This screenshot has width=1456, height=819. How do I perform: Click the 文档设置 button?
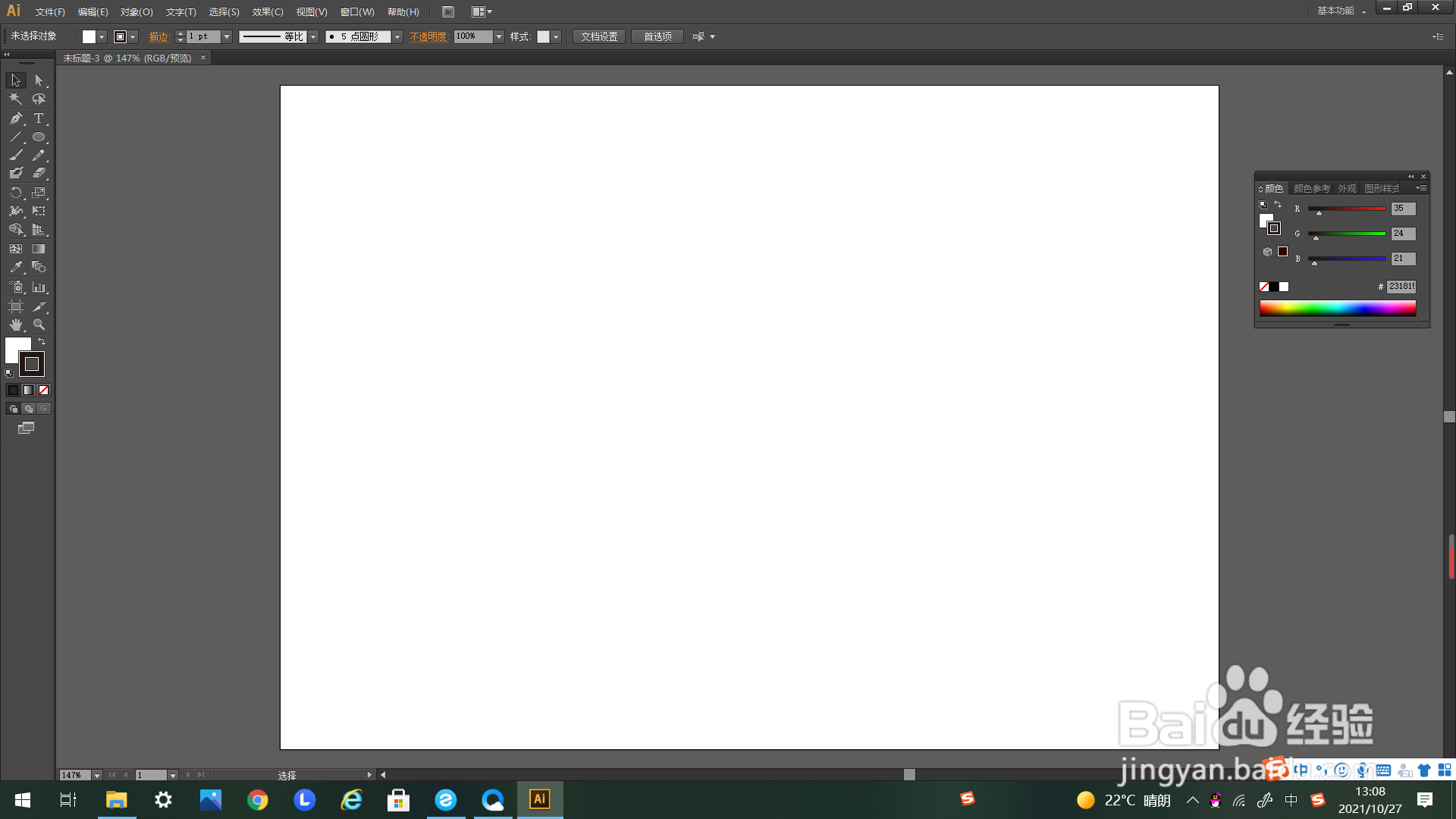599,36
